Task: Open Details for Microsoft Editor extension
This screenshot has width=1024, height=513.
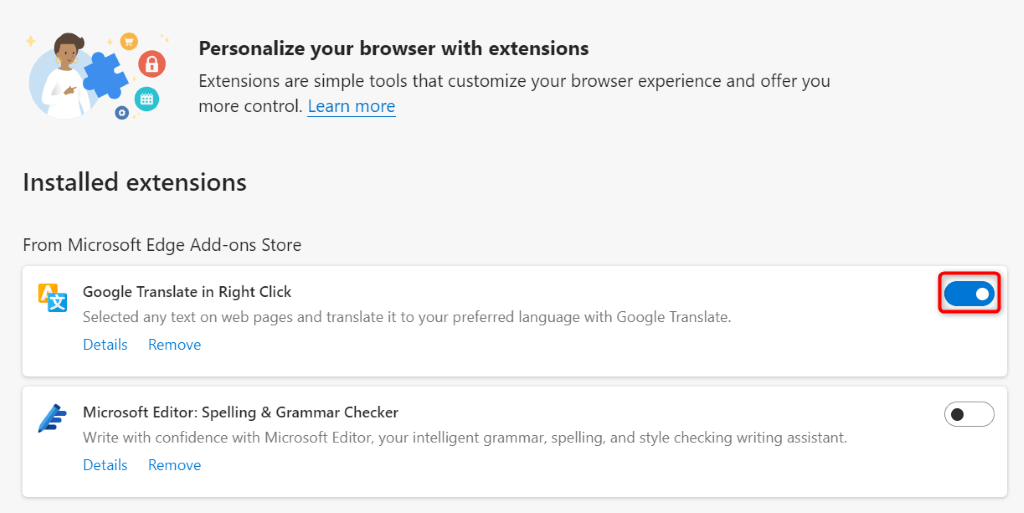Action: pyautogui.click(x=105, y=465)
